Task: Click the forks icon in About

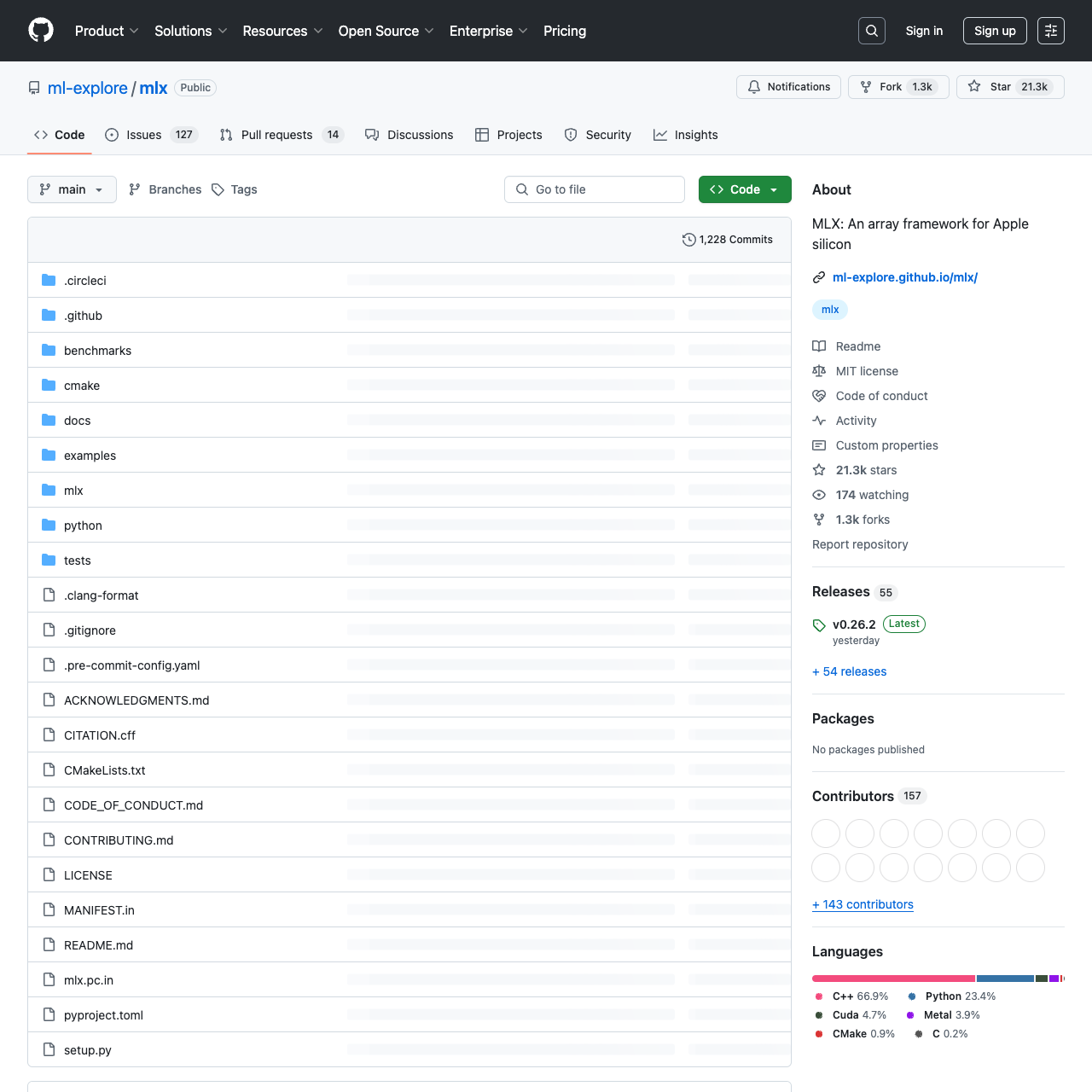Action: 819,520
